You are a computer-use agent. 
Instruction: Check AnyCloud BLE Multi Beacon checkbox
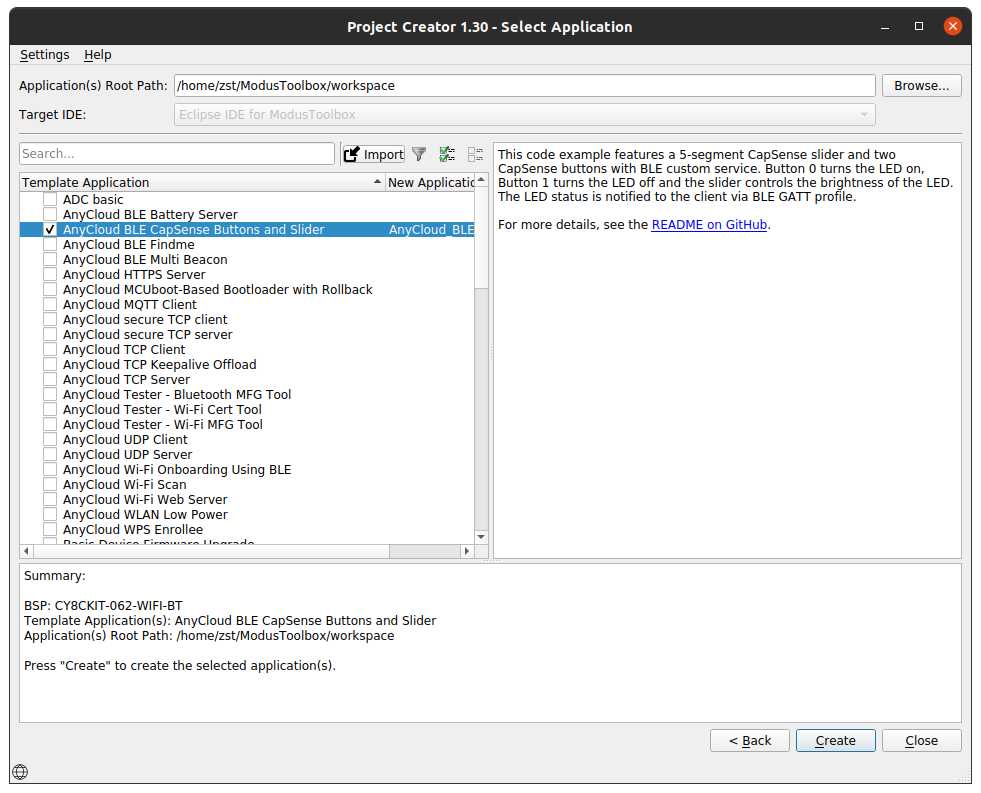coord(50,260)
